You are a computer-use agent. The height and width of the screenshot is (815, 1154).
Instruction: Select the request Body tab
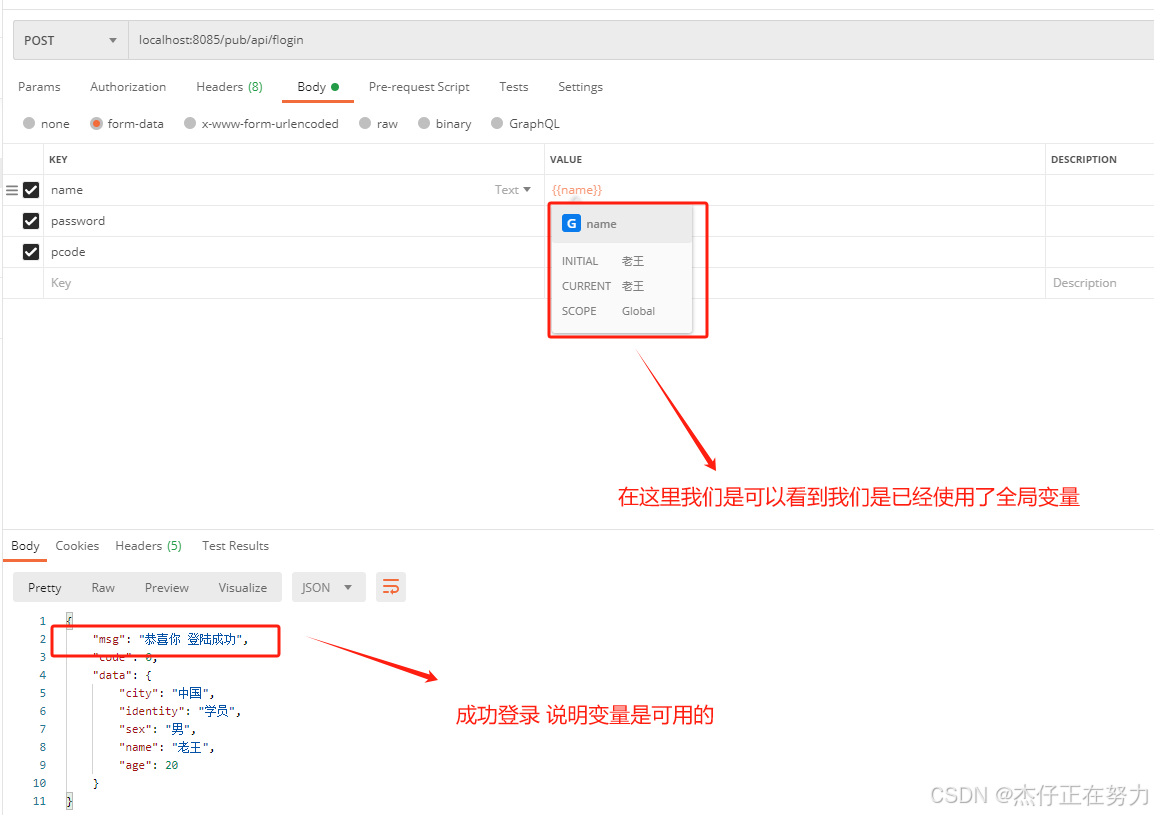[318, 87]
